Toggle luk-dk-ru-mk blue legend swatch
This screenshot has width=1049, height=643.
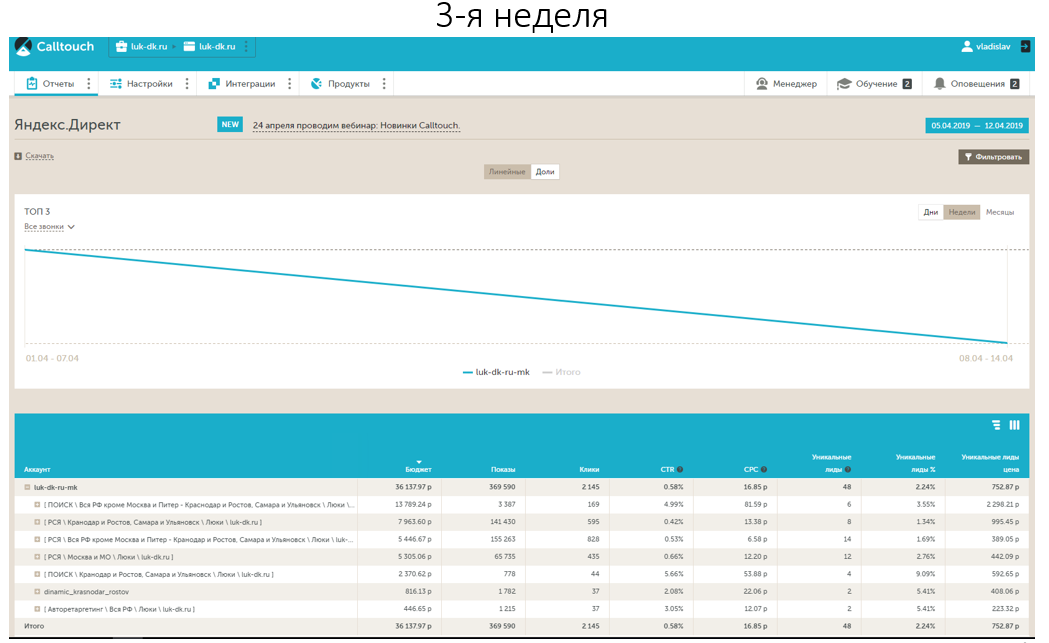coord(468,372)
